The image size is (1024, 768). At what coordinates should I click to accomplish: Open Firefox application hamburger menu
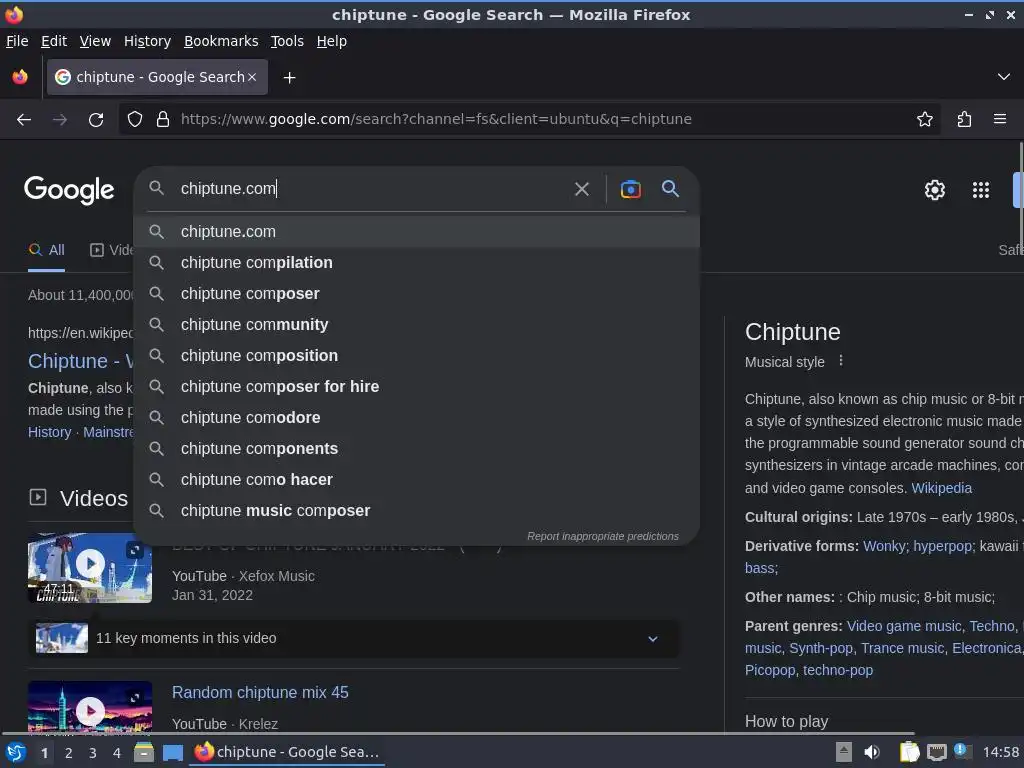[x=1000, y=120]
